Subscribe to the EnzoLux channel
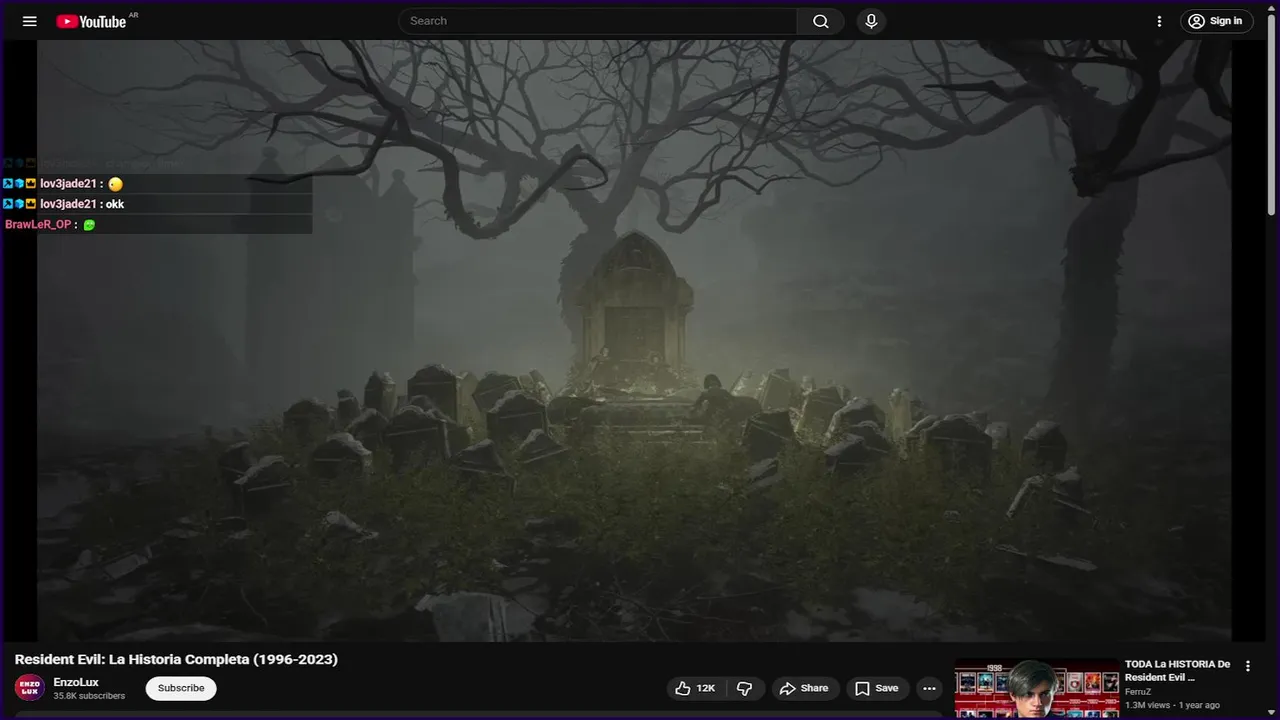The image size is (1280, 720). [x=181, y=688]
